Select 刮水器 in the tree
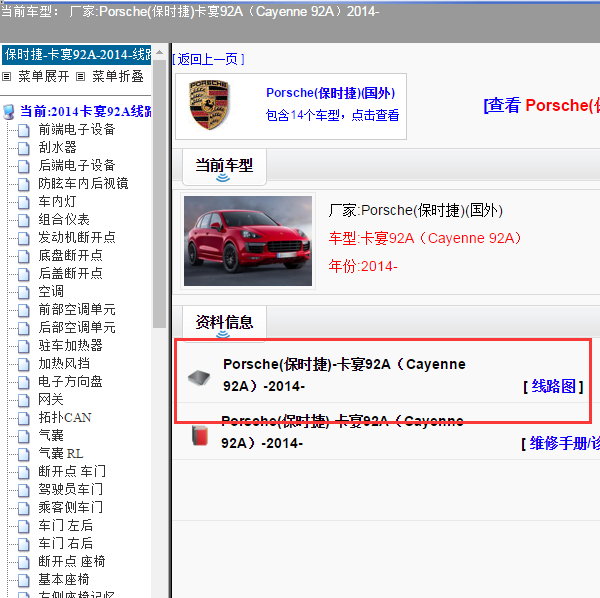 [57, 148]
